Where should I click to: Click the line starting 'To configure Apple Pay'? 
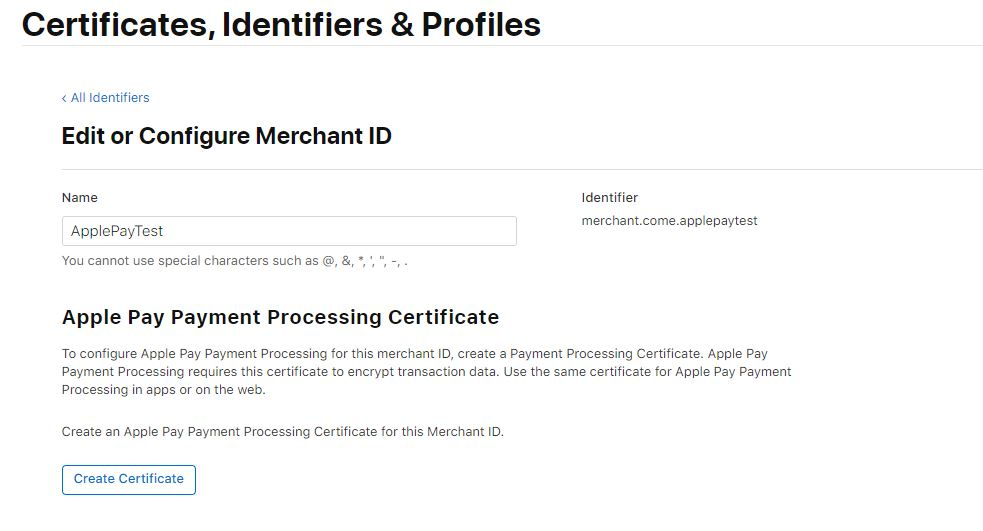click(414, 354)
